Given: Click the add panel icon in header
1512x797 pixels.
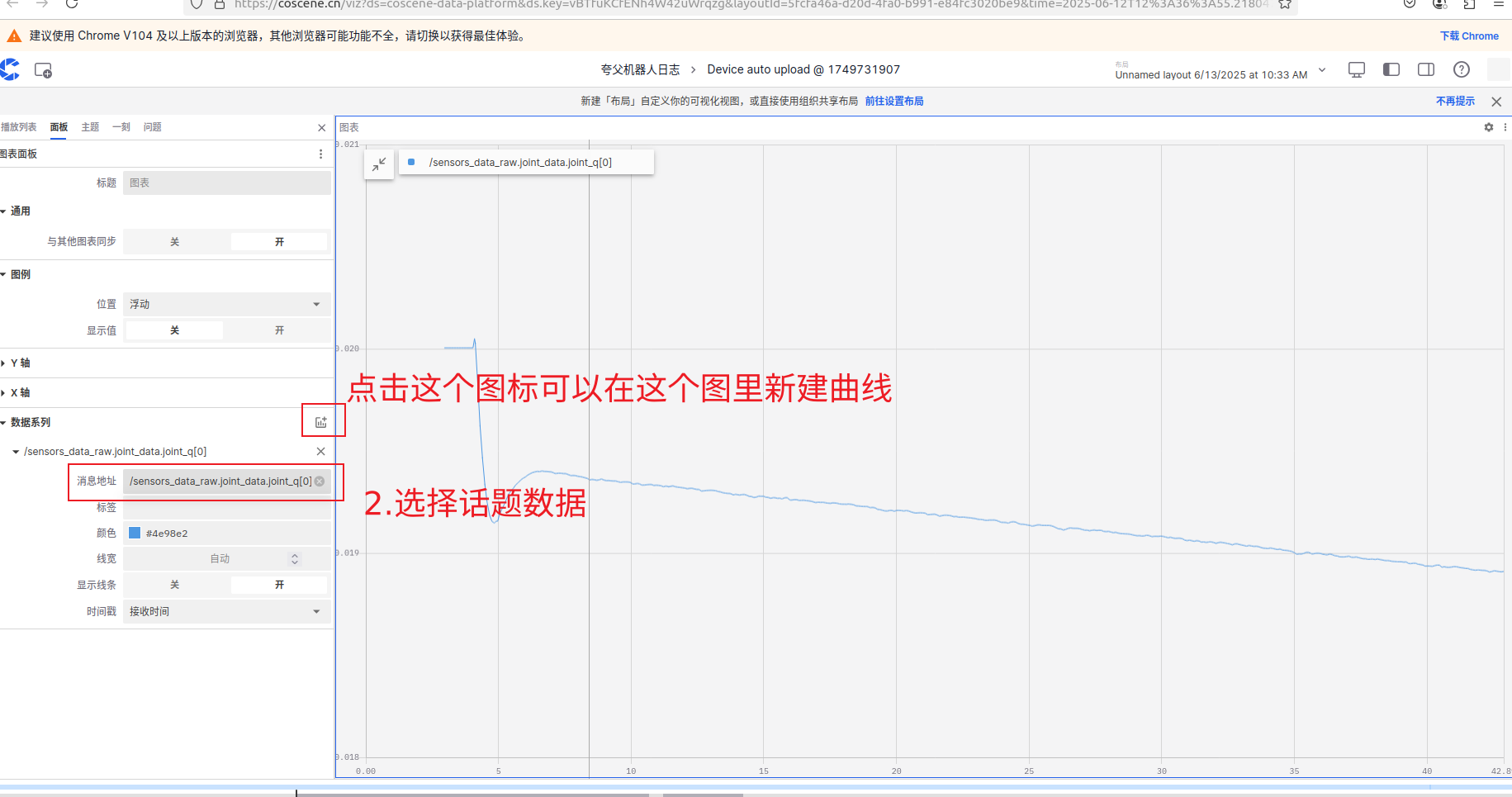Looking at the screenshot, I should click(43, 71).
